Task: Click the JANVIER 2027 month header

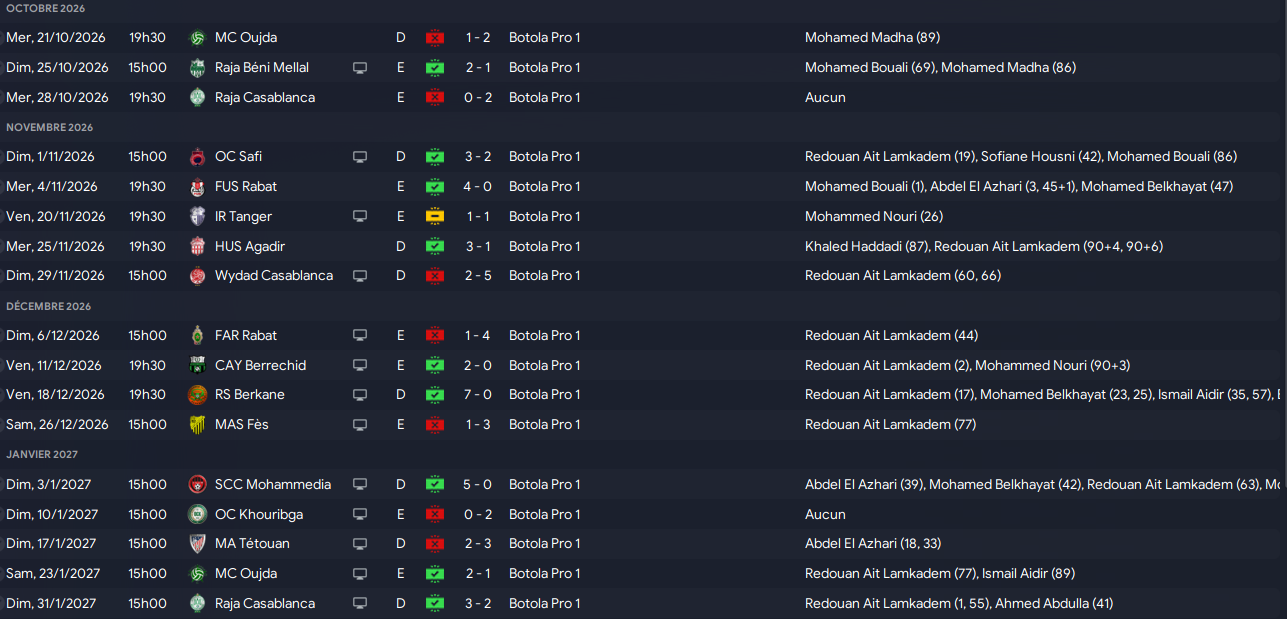Action: coord(41,455)
